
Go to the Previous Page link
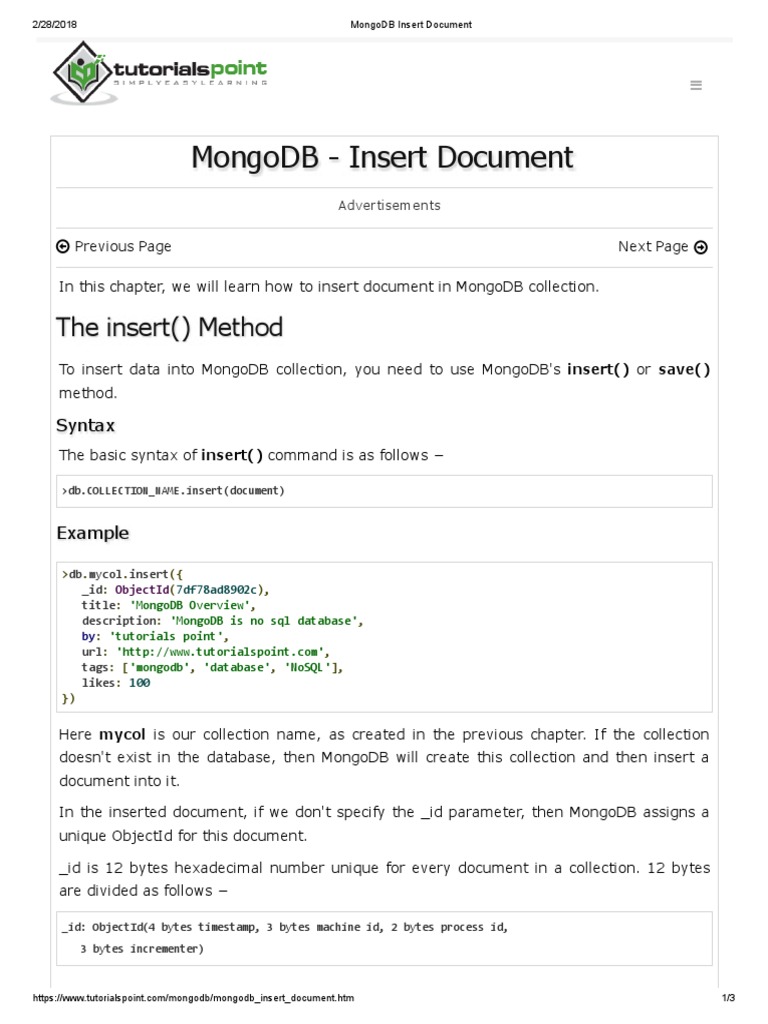tap(122, 247)
